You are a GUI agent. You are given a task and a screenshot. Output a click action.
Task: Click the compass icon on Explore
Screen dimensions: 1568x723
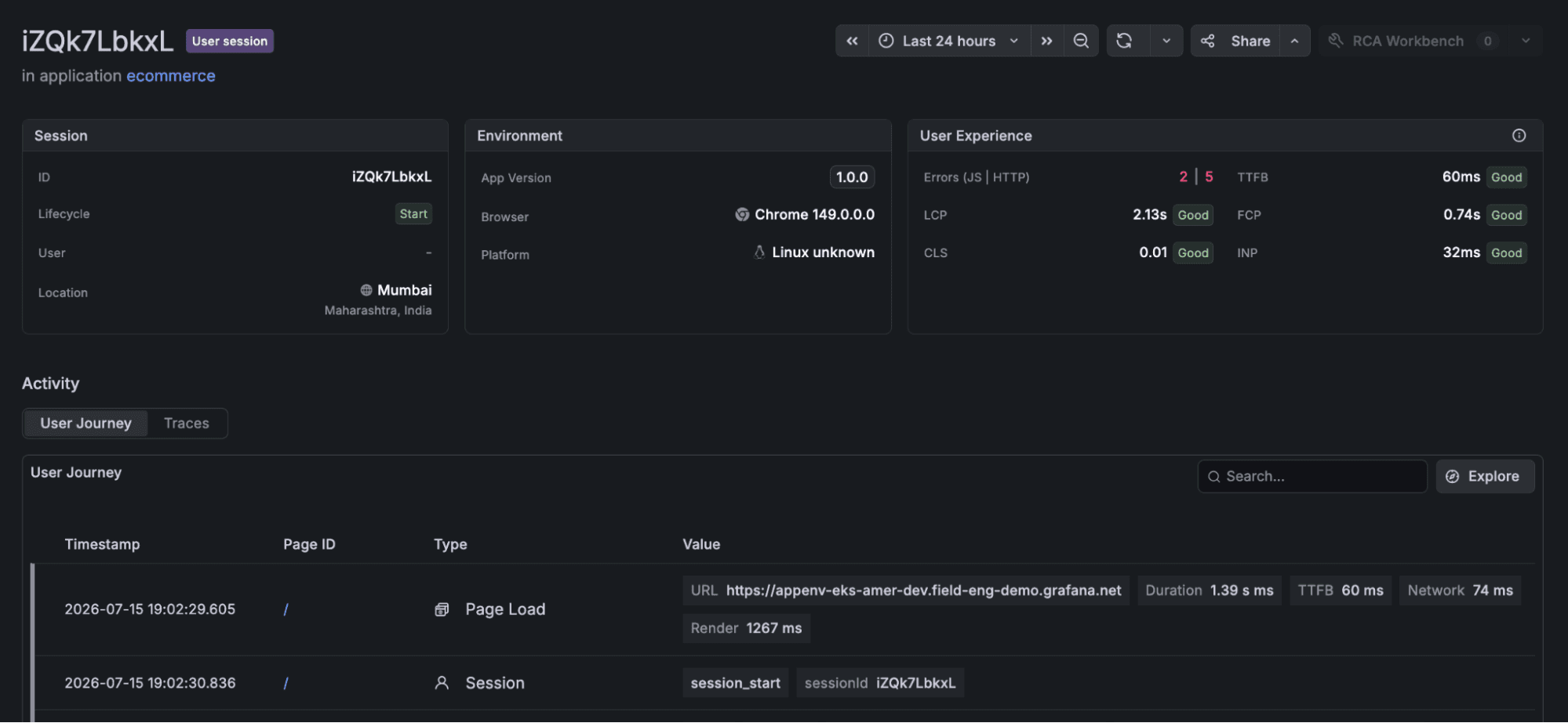point(1453,477)
